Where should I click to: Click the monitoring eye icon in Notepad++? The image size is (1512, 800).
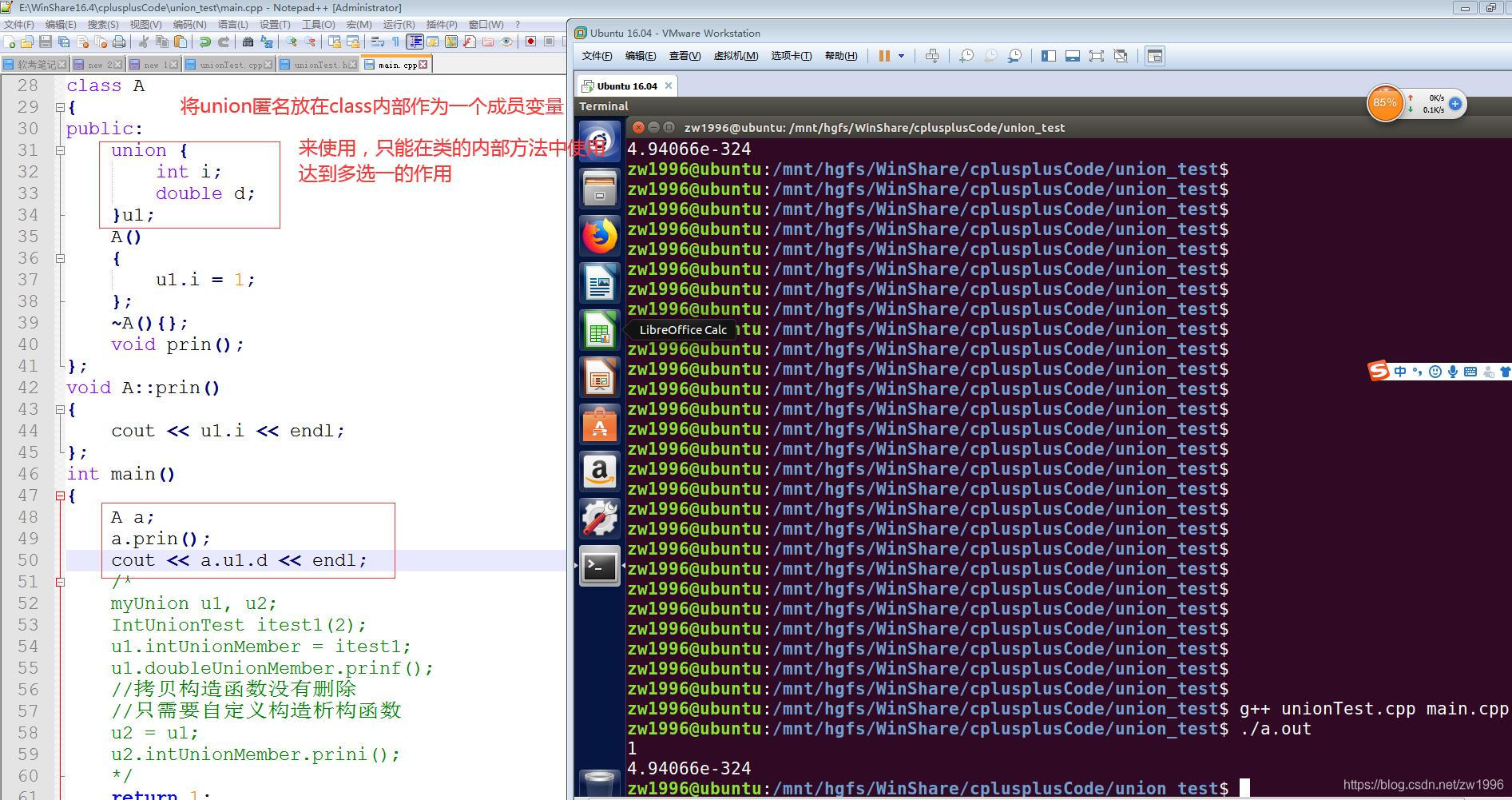tap(506, 42)
